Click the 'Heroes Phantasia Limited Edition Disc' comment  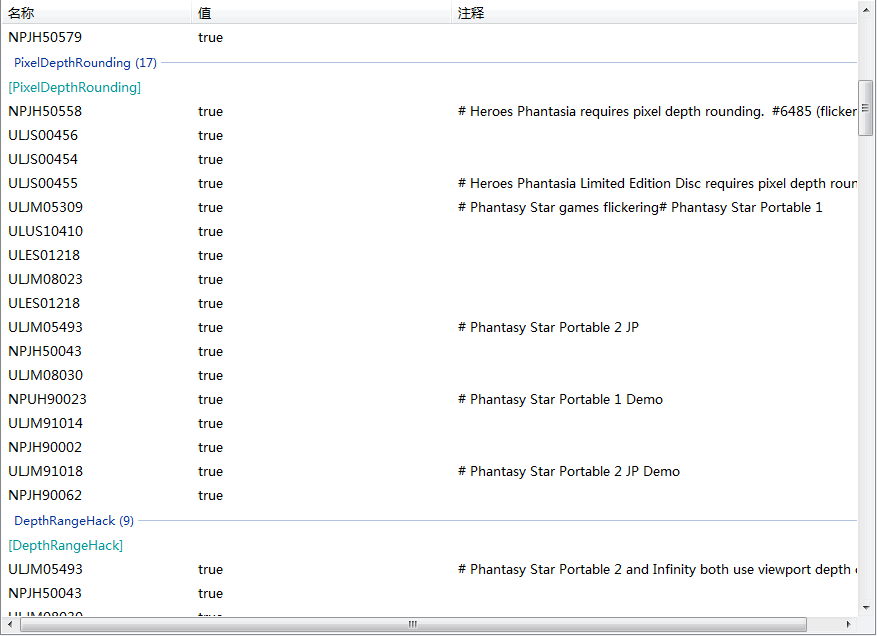point(657,183)
